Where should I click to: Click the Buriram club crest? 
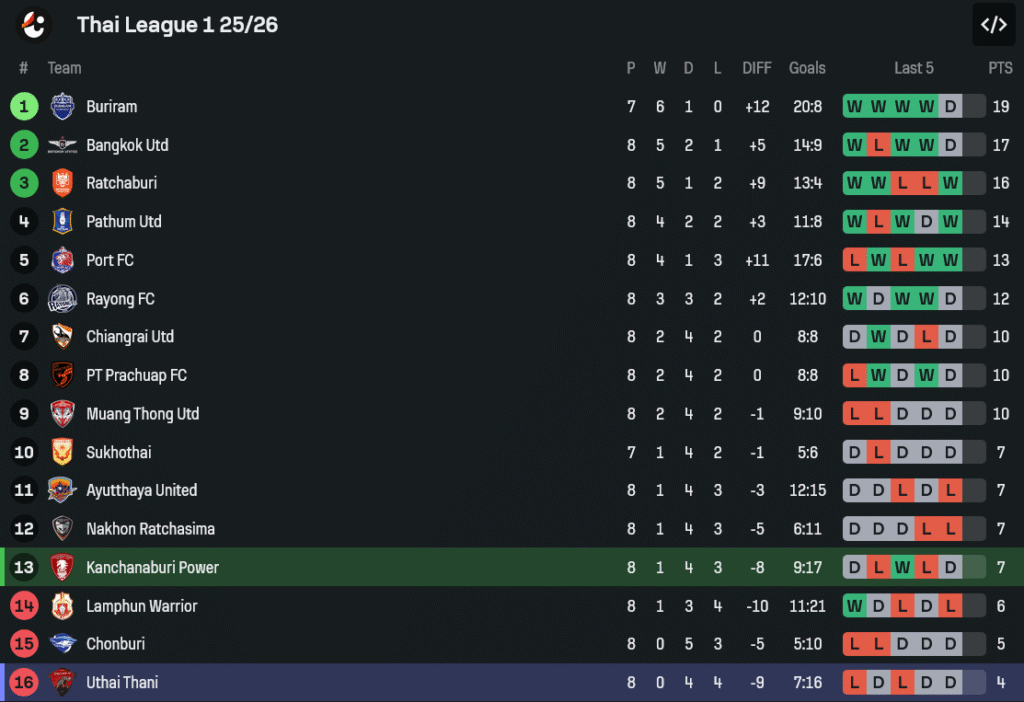coord(62,107)
